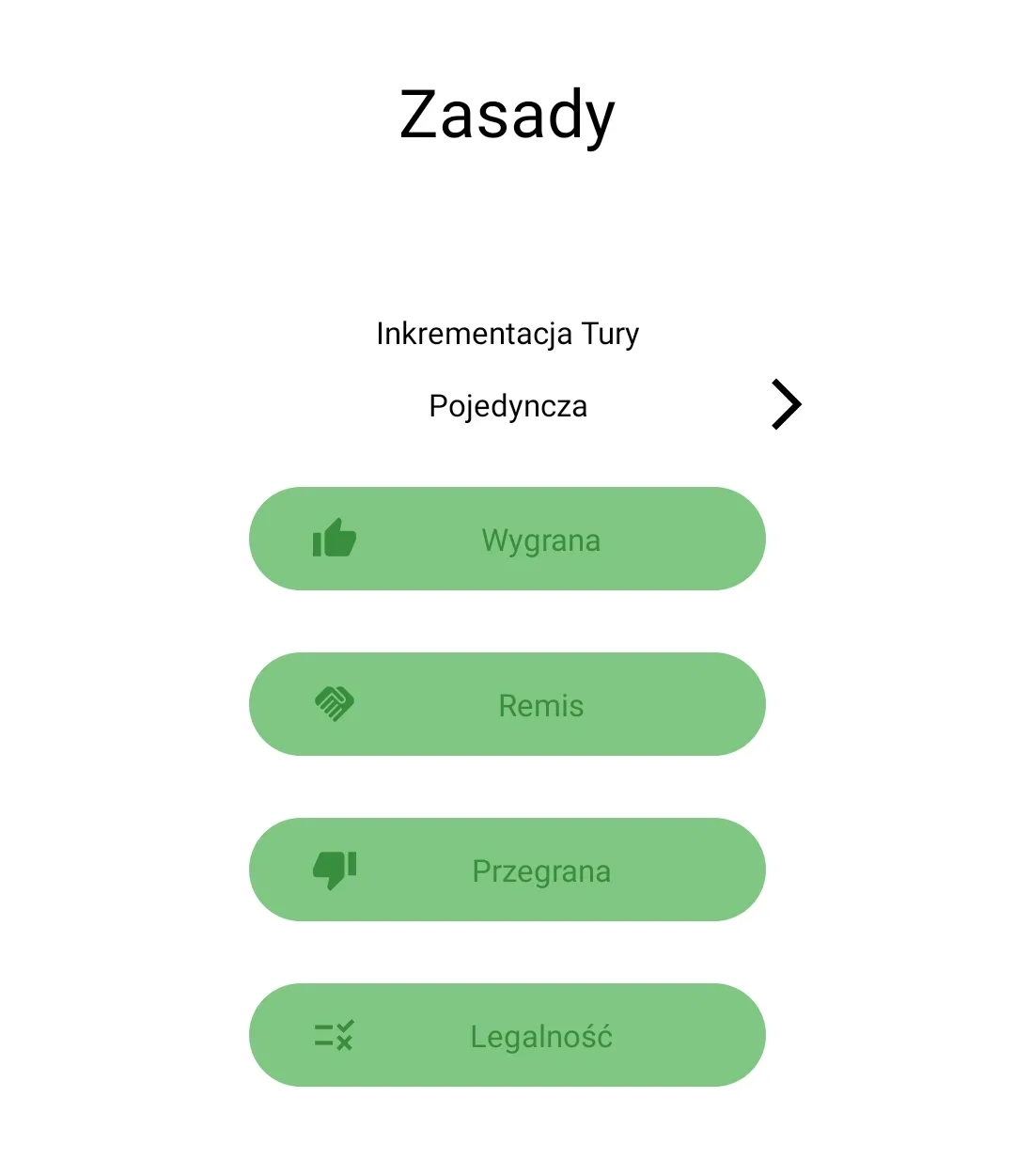Click the "Remis" text label

pyautogui.click(x=540, y=706)
